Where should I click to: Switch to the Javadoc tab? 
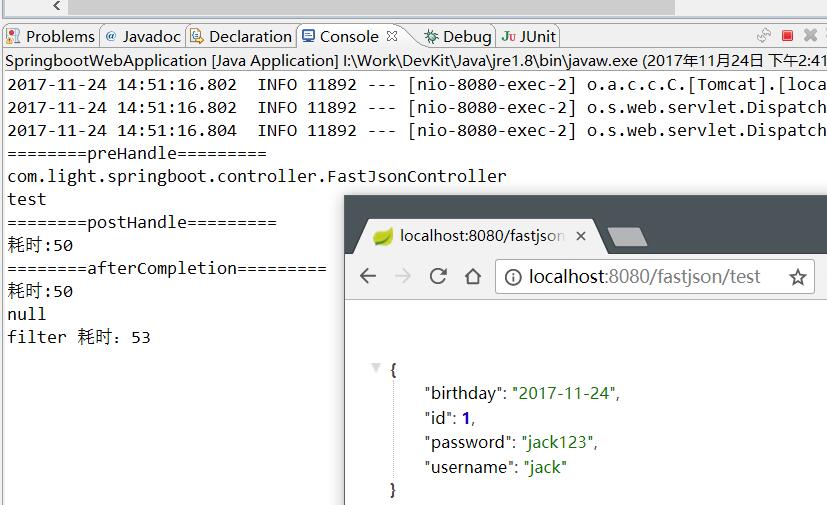click(x=143, y=36)
